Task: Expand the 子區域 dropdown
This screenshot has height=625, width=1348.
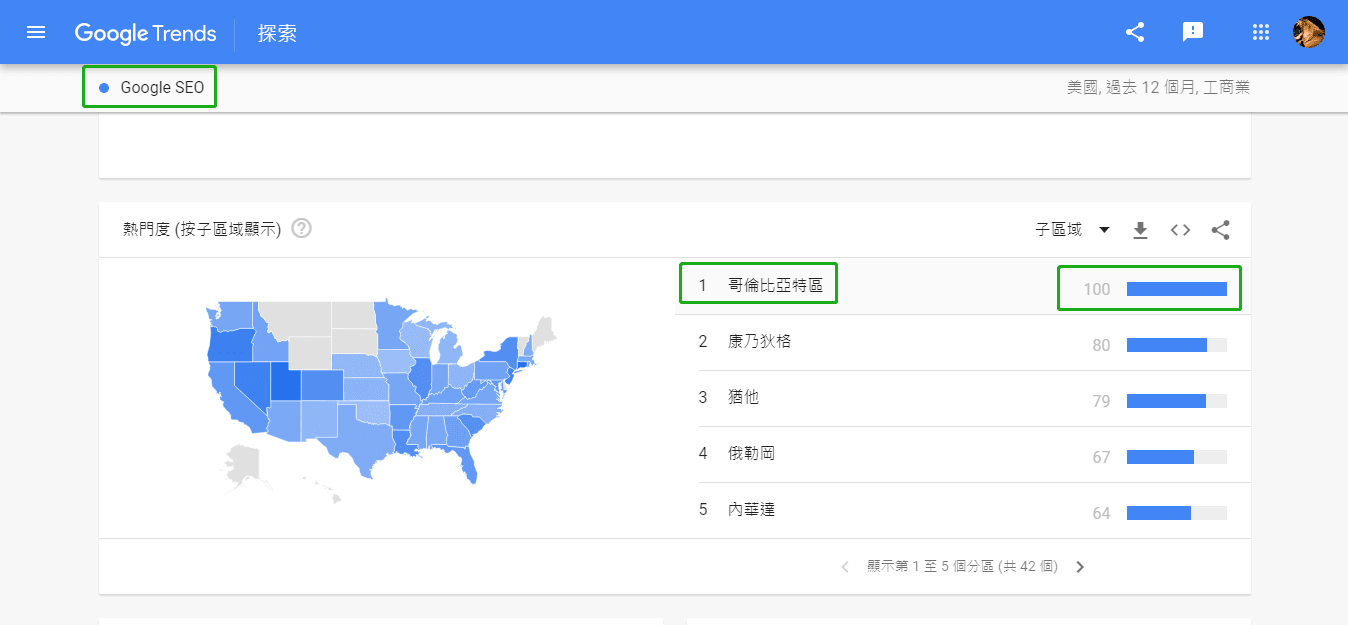Action: [x=1072, y=230]
